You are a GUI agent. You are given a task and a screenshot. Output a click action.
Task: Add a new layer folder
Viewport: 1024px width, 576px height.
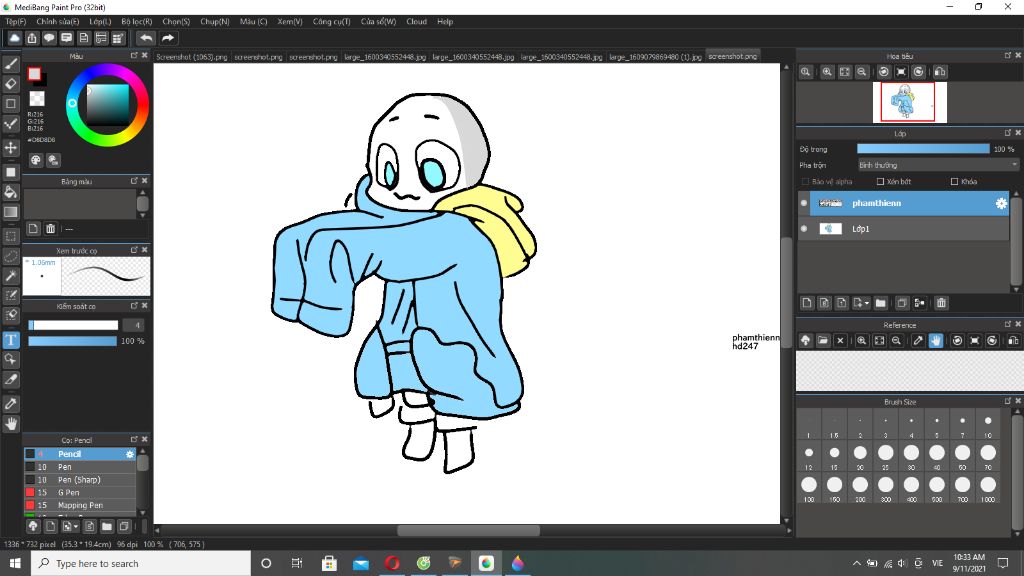tap(880, 303)
